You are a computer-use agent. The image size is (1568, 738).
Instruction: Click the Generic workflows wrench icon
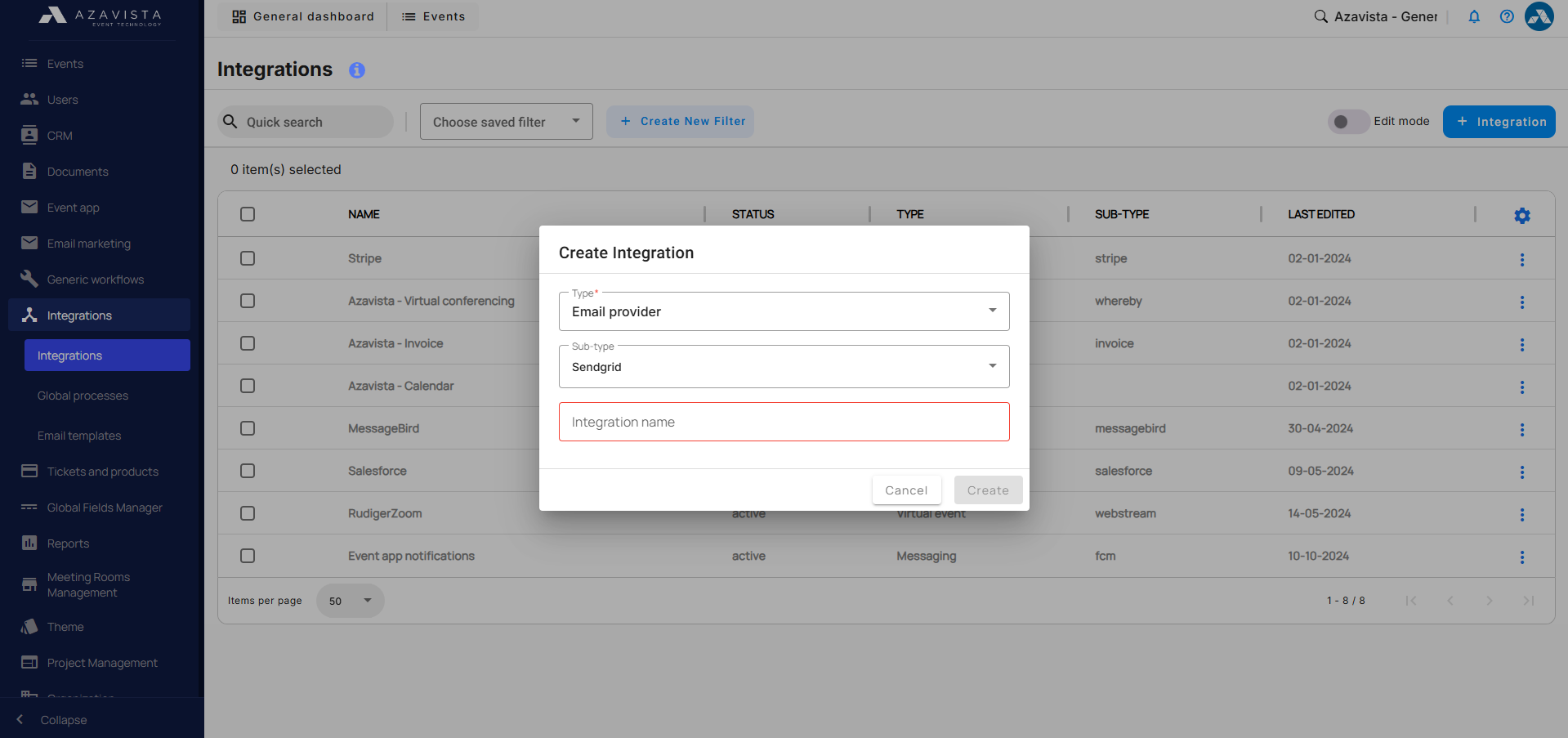[29, 279]
